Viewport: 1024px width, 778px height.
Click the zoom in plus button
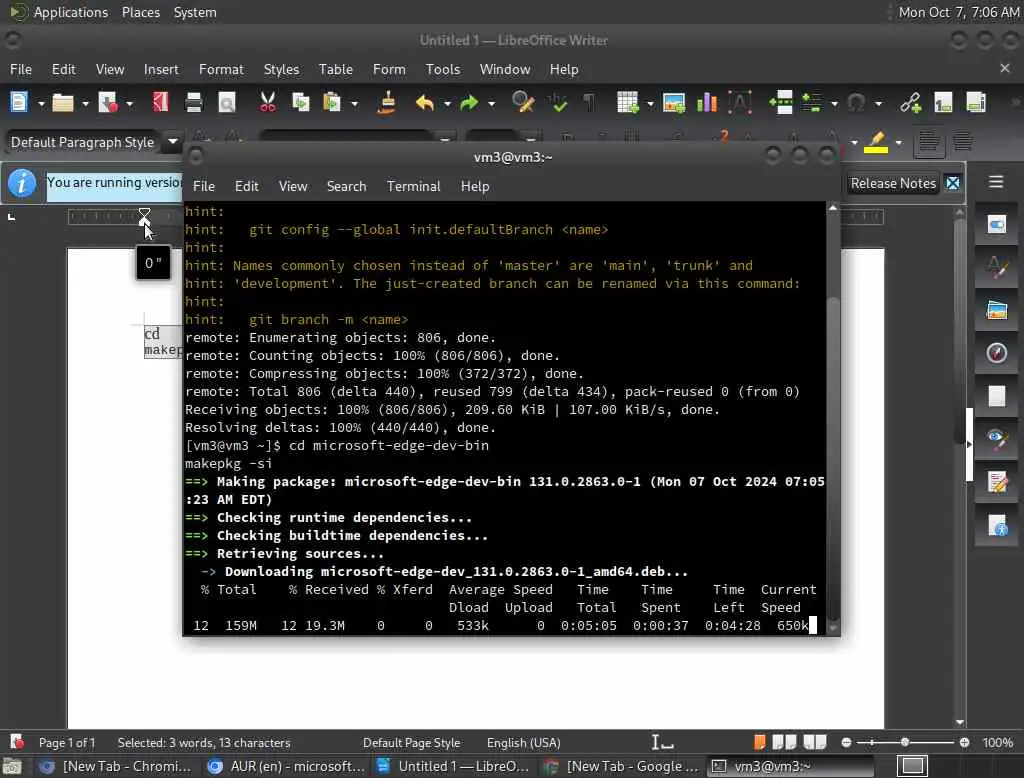pos(964,743)
